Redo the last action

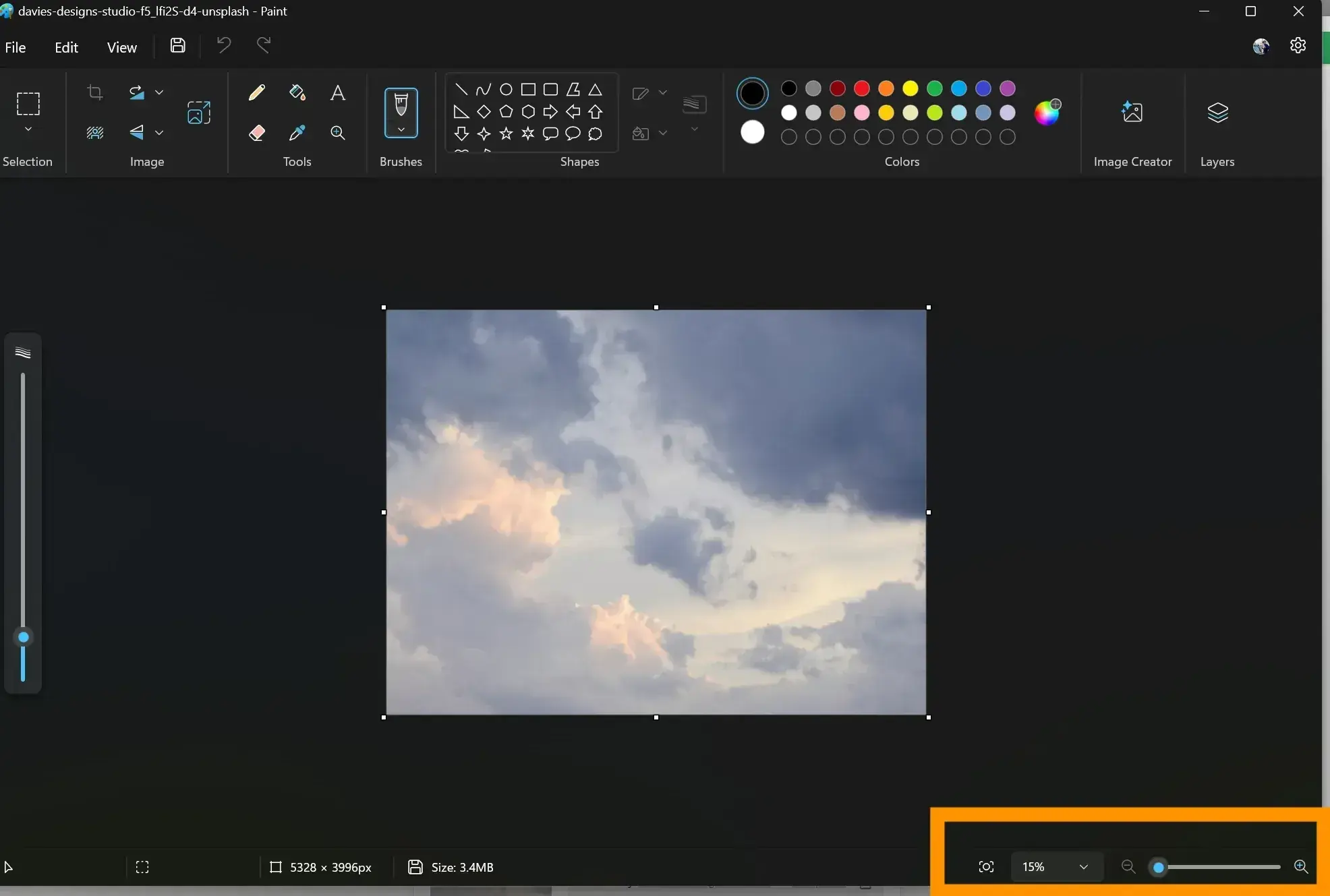[263, 44]
